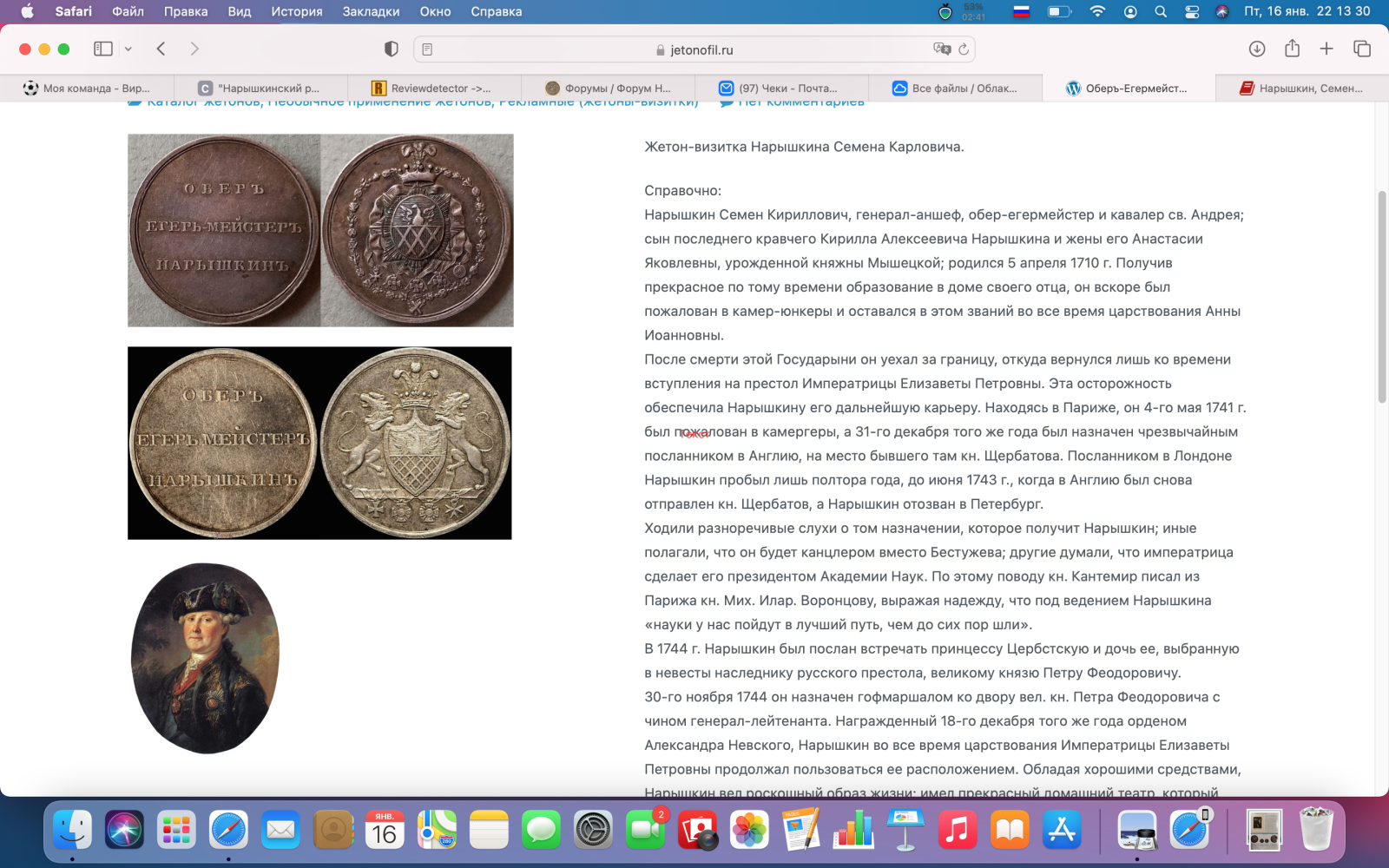Image resolution: width=1389 pixels, height=868 pixels.
Task: Open the input language flag menu
Action: [1022, 11]
